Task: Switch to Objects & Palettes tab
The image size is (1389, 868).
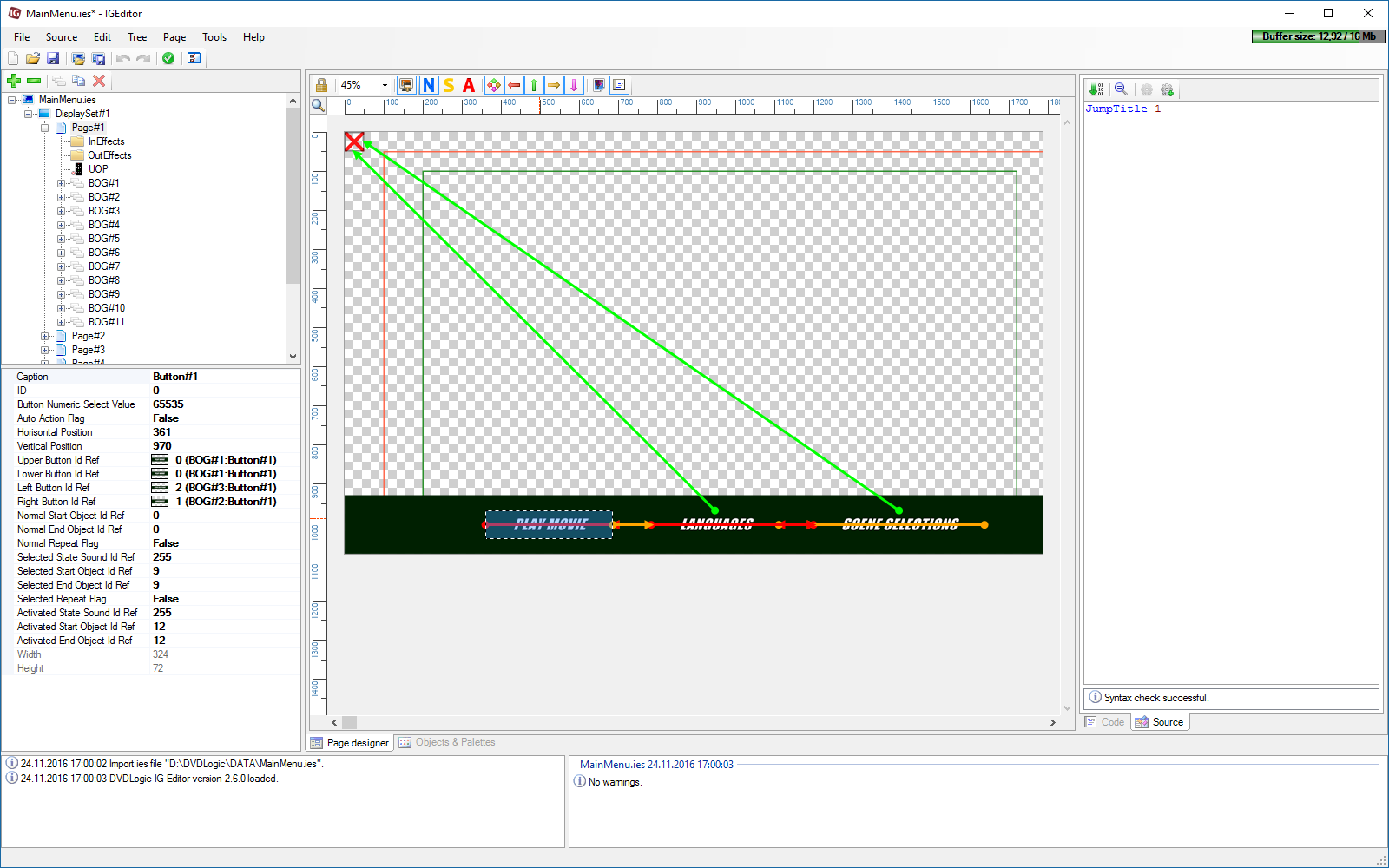Action: click(x=447, y=742)
